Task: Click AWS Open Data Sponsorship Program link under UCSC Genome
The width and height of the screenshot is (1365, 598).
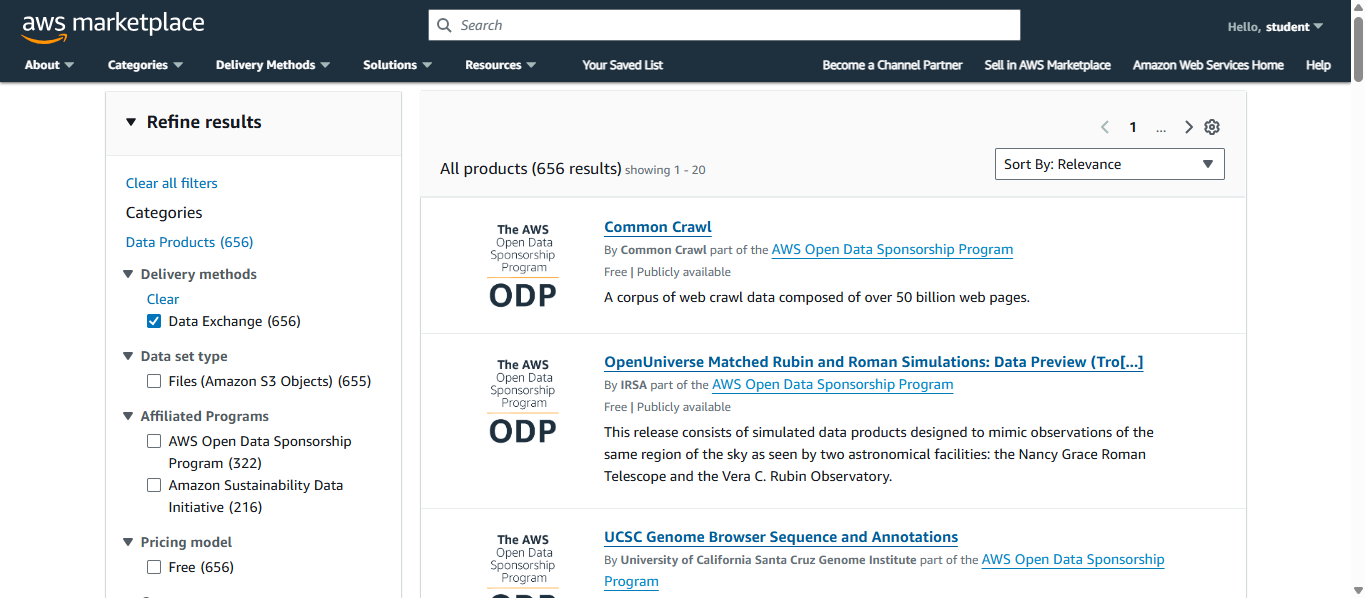Action: pos(1073,559)
